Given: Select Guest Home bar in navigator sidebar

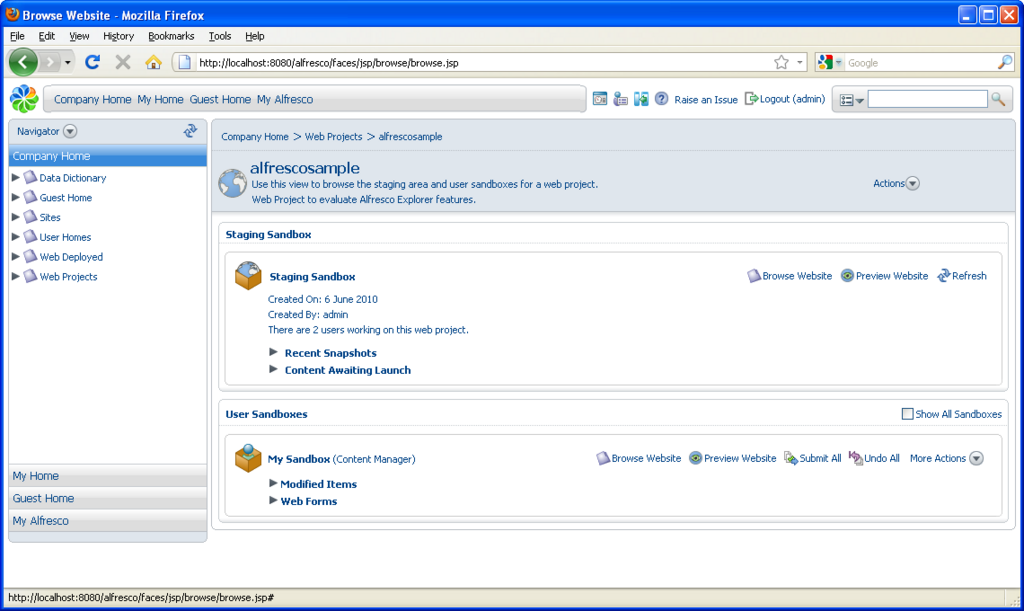Looking at the screenshot, I should (x=108, y=498).
